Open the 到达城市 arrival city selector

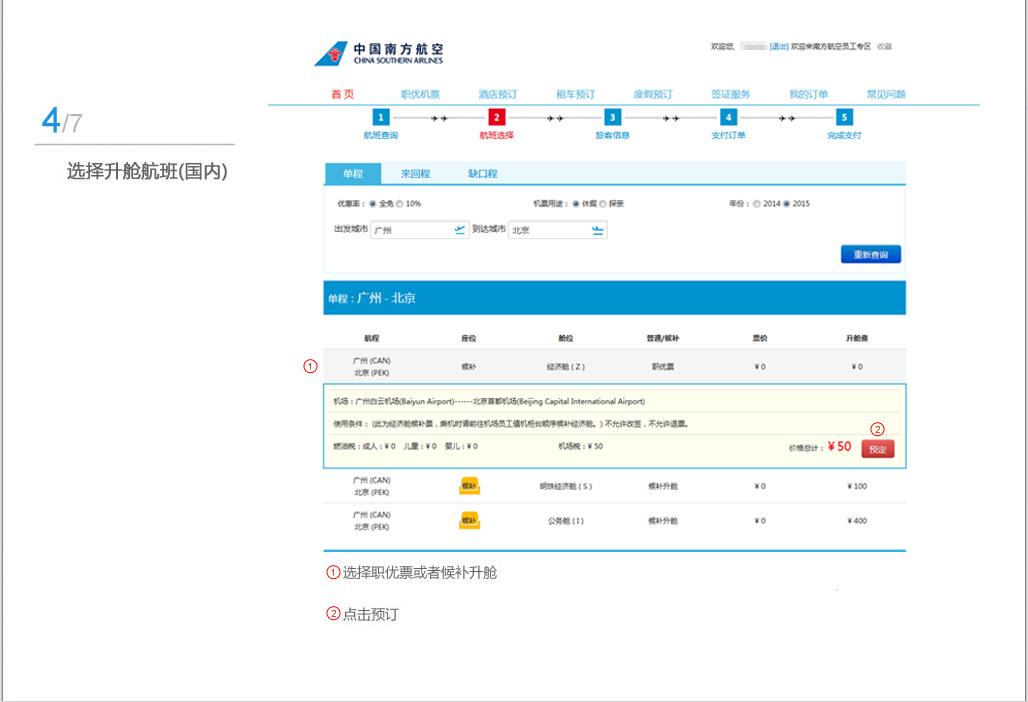coord(597,229)
